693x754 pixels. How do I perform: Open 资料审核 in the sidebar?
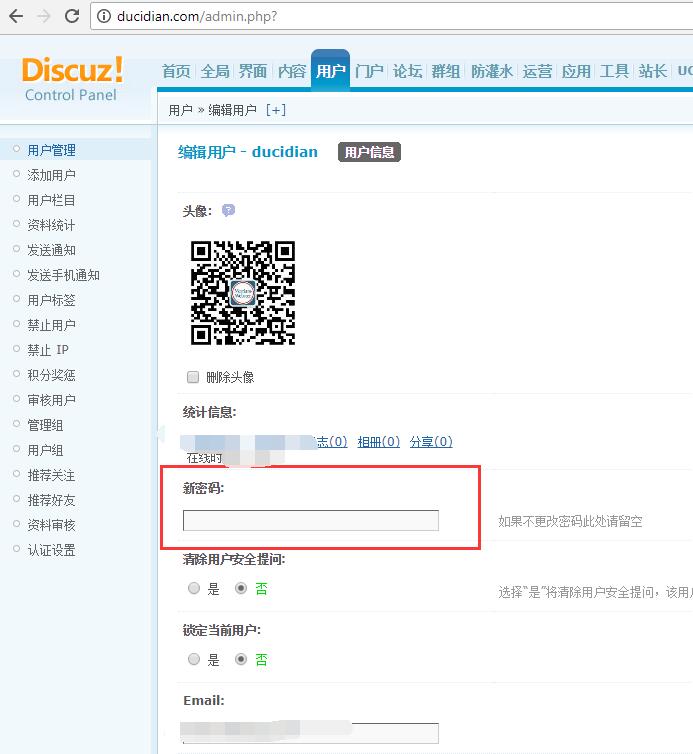(x=51, y=525)
